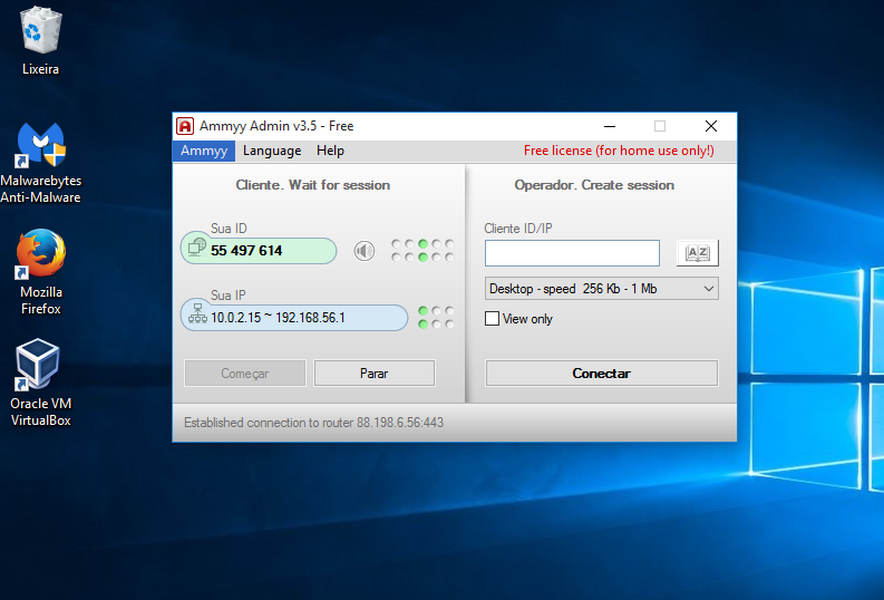The image size is (884, 600).
Task: Enable the View only checkbox
Action: click(492, 319)
